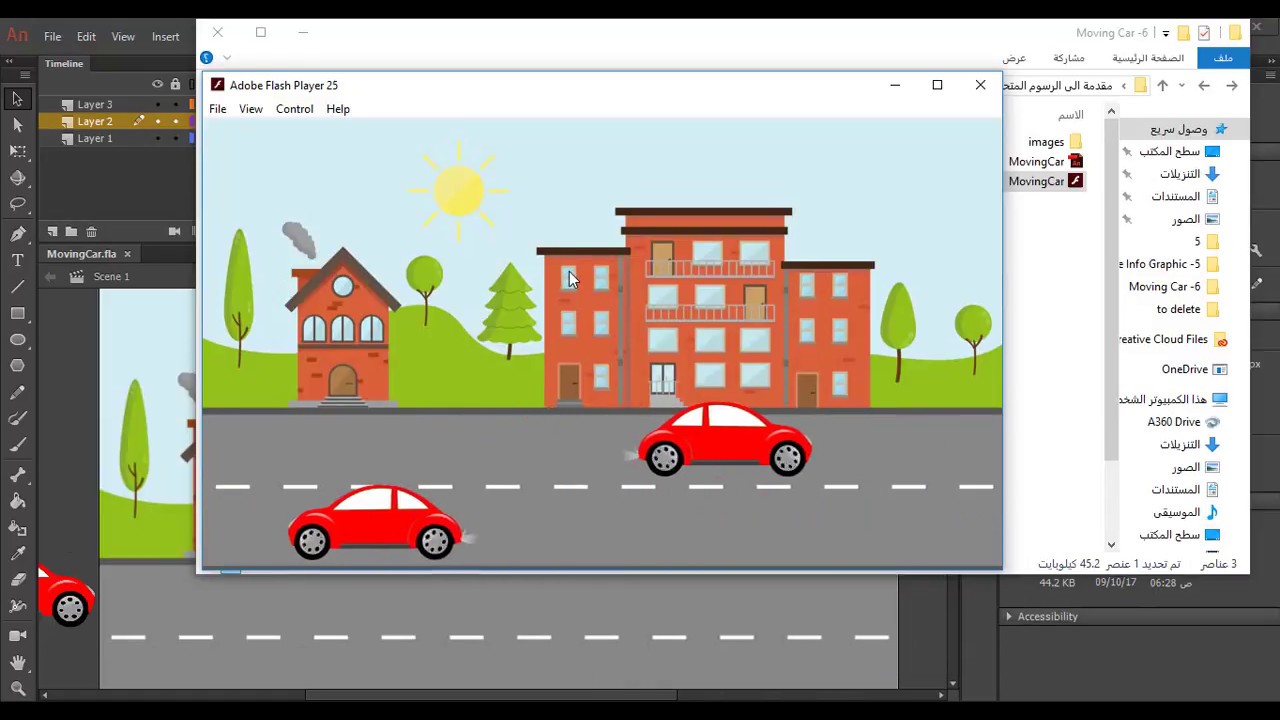Open Animate Insert menu

click(x=166, y=37)
